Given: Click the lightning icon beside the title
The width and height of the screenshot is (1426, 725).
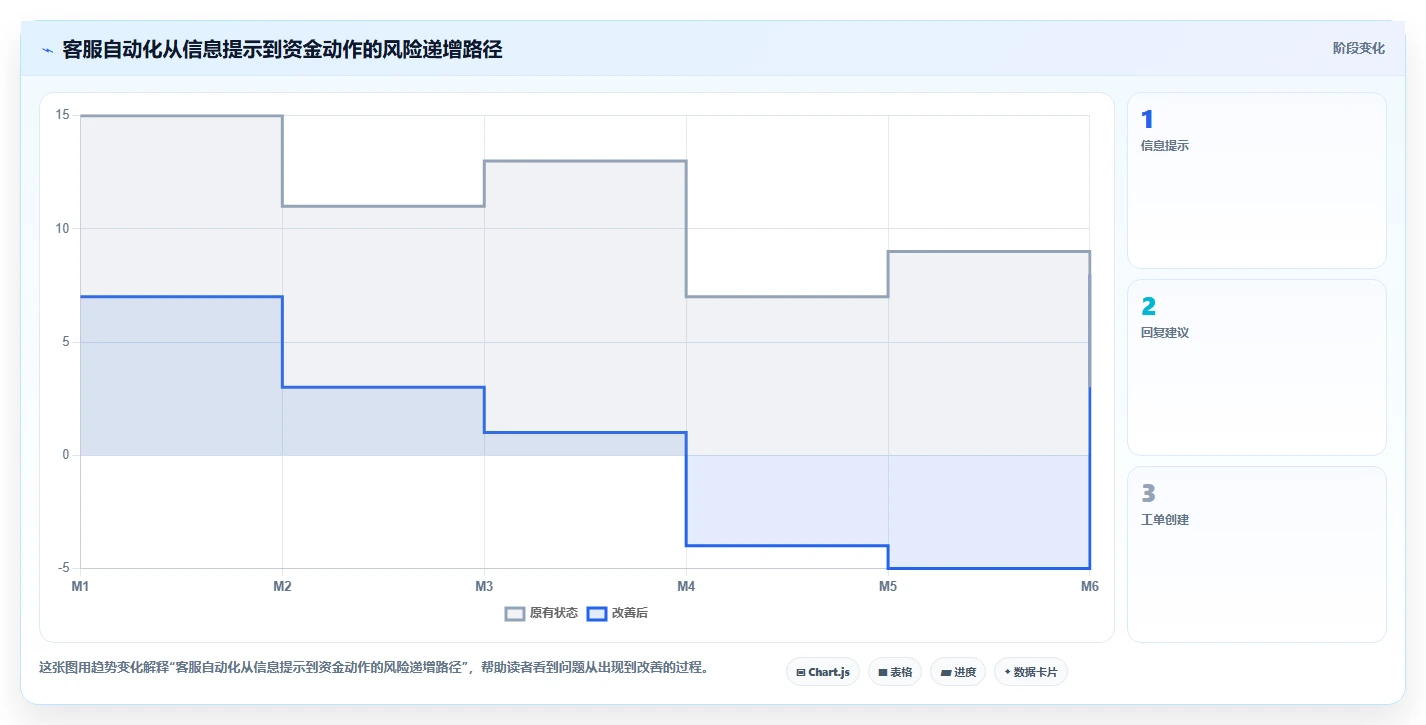Looking at the screenshot, I should pyautogui.click(x=47, y=50).
